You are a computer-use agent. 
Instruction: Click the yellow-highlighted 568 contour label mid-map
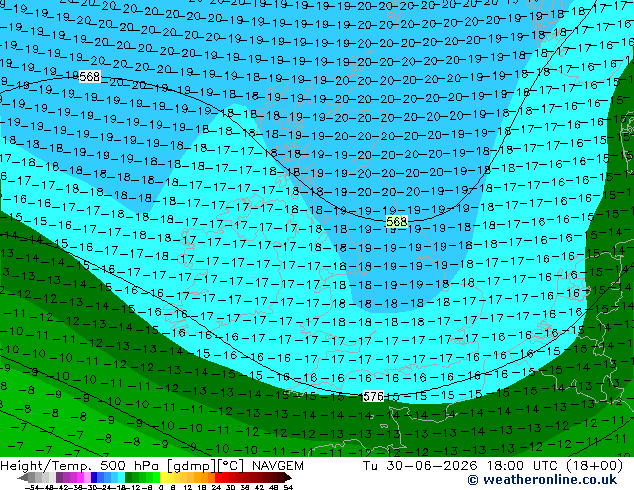(397, 222)
